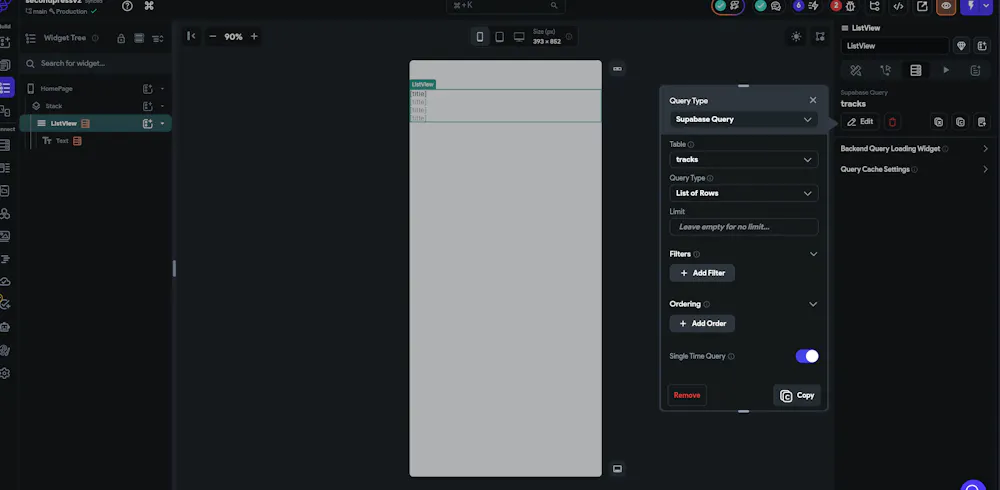Open the tracks Table dropdown
This screenshot has height=490, width=1000.
pyautogui.click(x=744, y=160)
